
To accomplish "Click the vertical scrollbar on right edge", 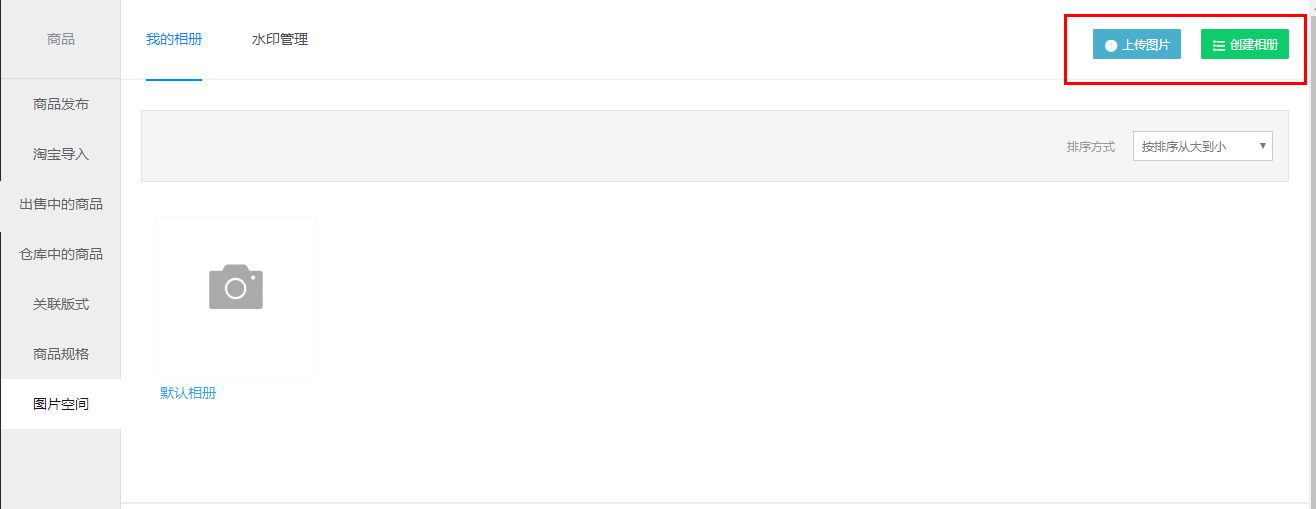I will 1312,254.
